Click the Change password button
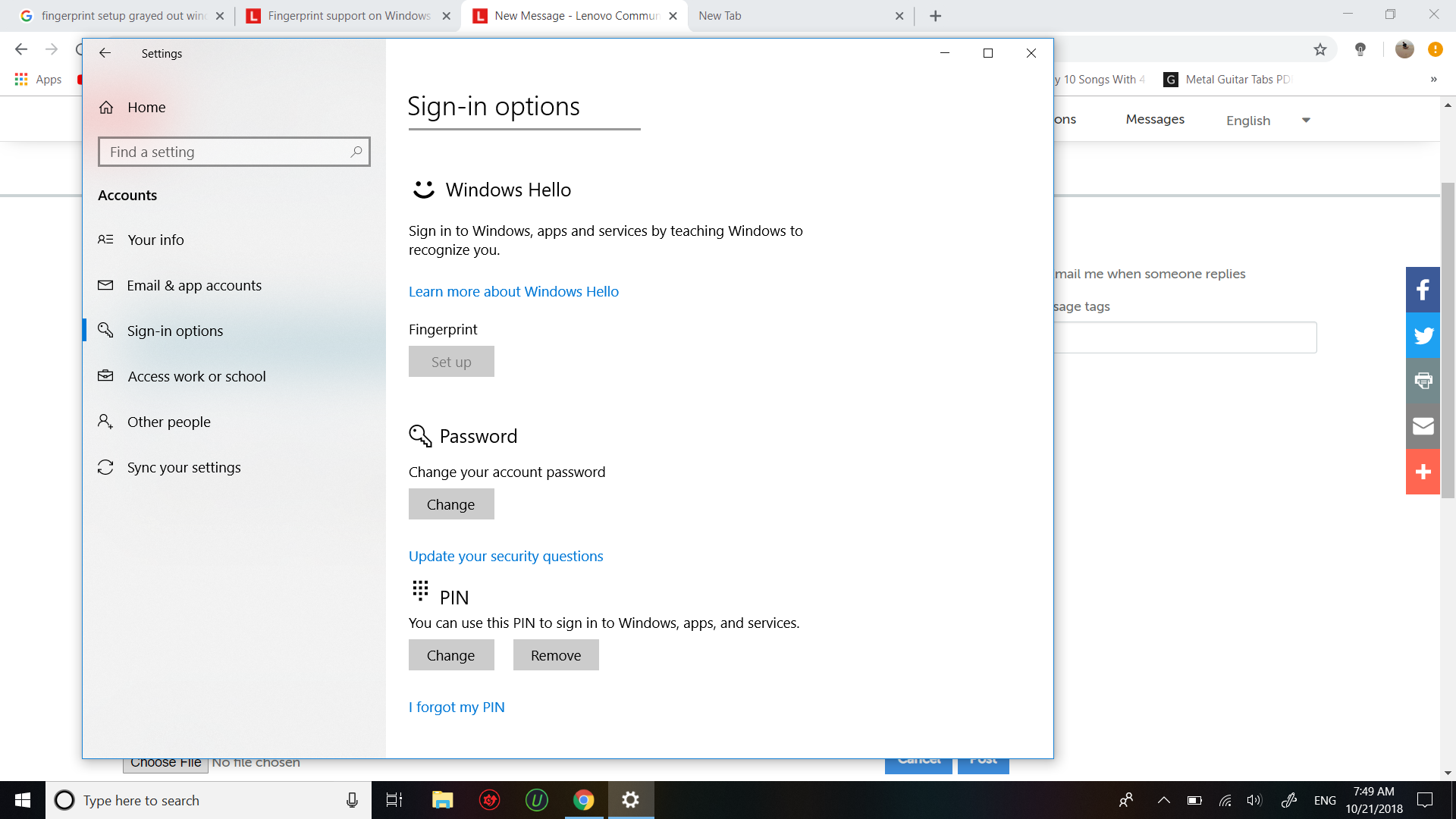Image resolution: width=1456 pixels, height=819 pixels. 451,504
